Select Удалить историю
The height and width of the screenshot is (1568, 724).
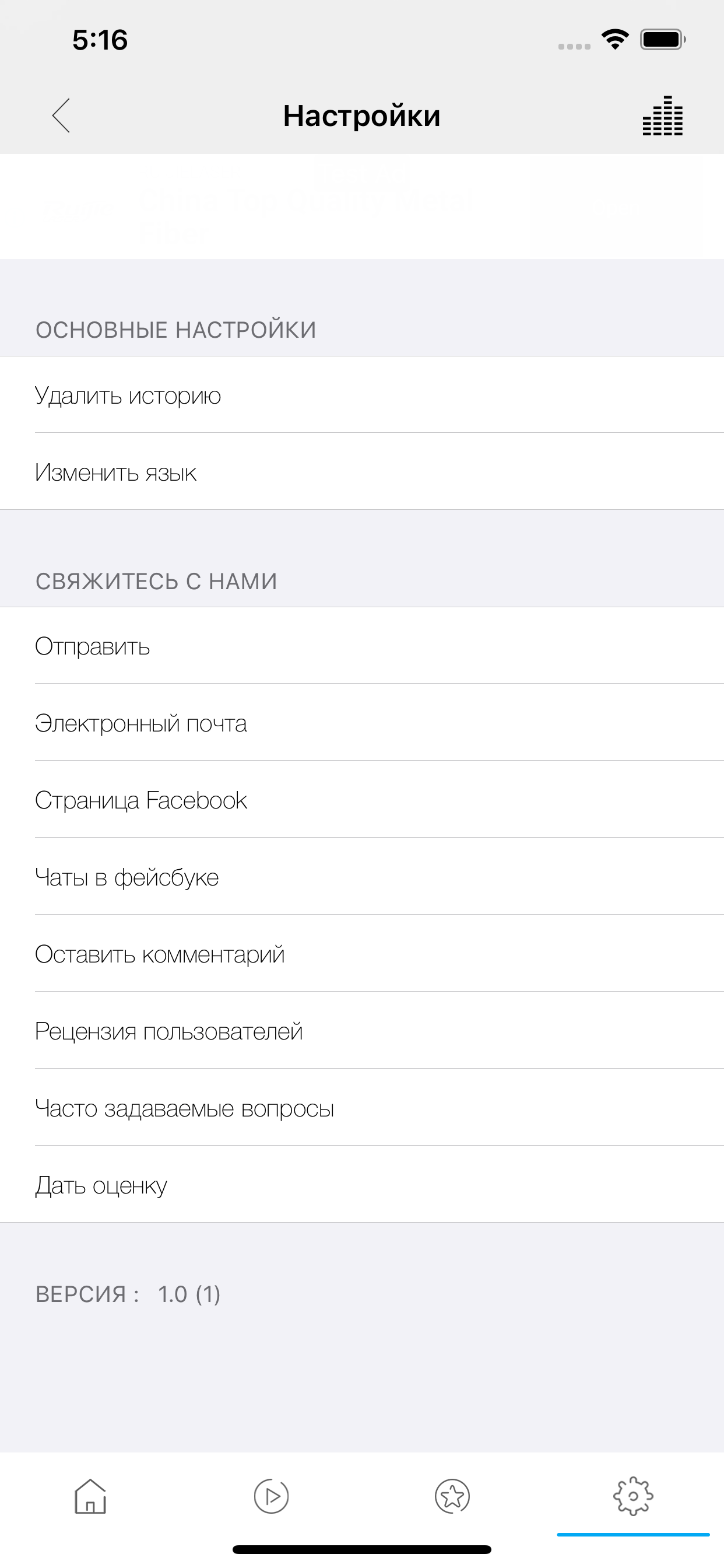coord(362,395)
